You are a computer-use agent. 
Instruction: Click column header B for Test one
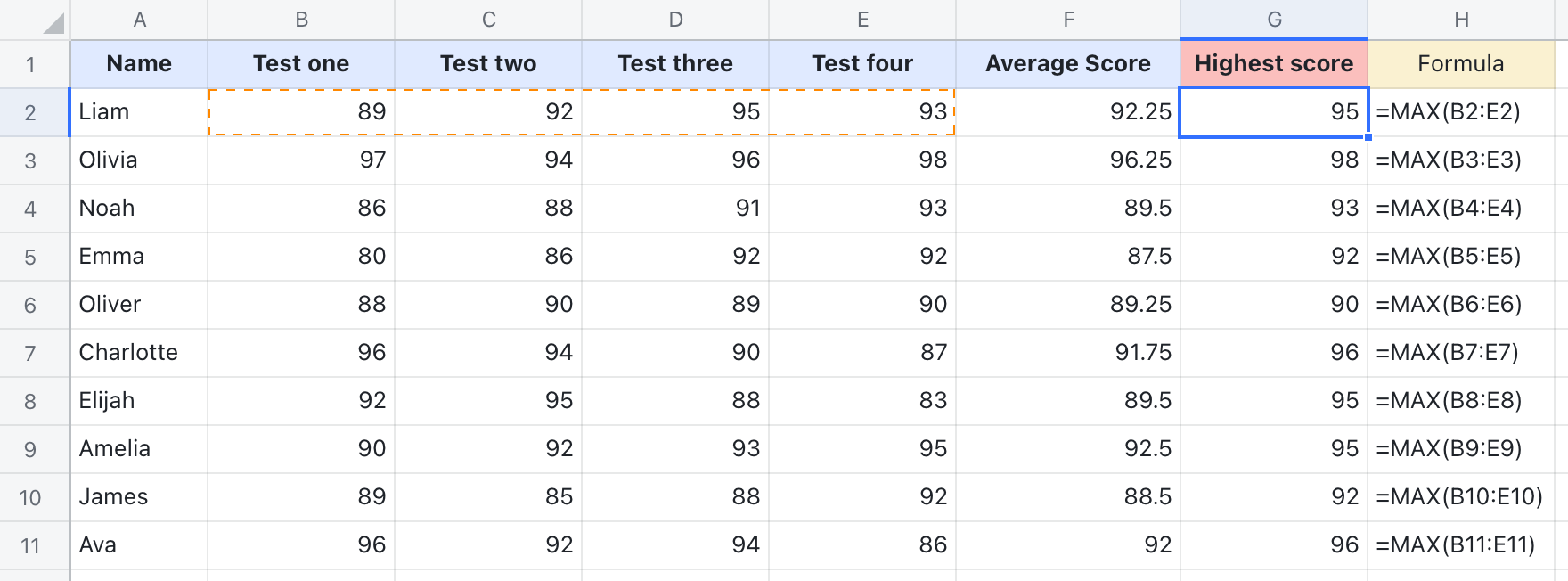pos(300,18)
